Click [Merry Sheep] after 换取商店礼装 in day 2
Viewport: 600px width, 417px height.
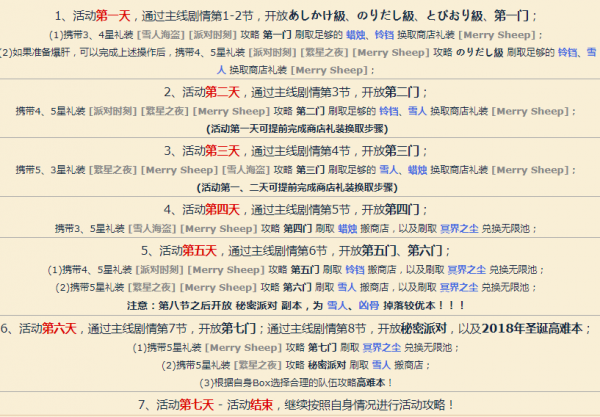coord(530,111)
